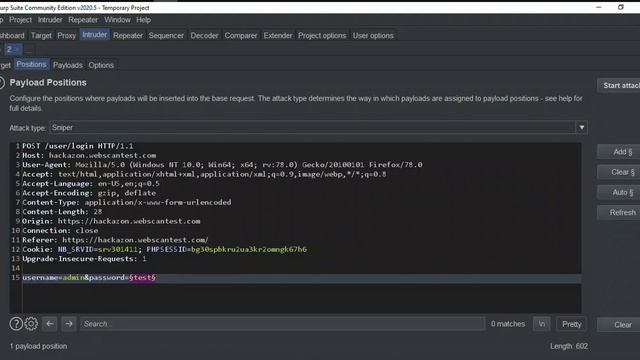Click the Refresh button

(619, 213)
